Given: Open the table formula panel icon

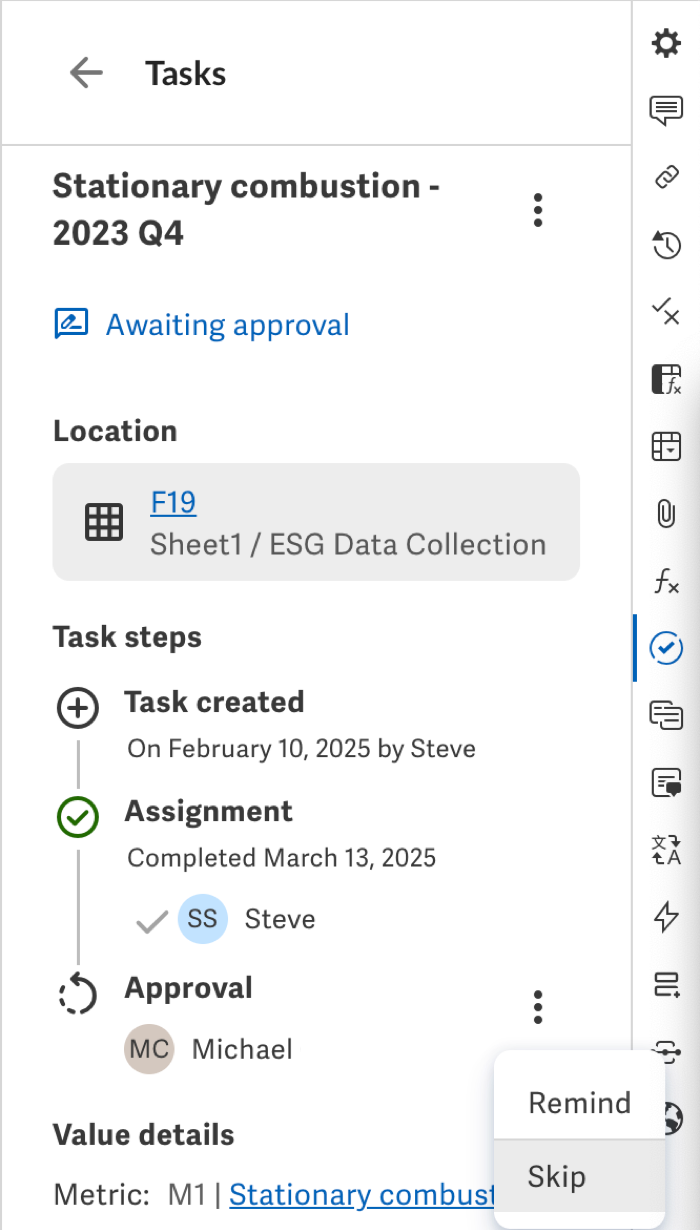Looking at the screenshot, I should 666,379.
